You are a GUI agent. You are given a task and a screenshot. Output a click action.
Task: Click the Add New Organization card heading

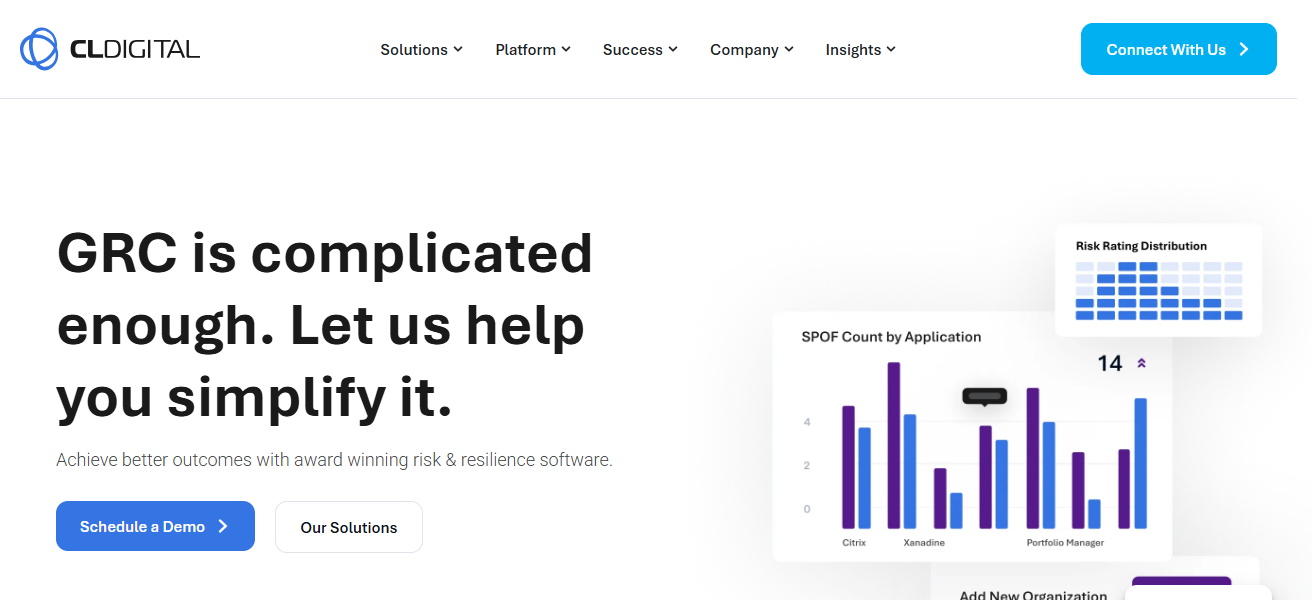[1033, 595]
